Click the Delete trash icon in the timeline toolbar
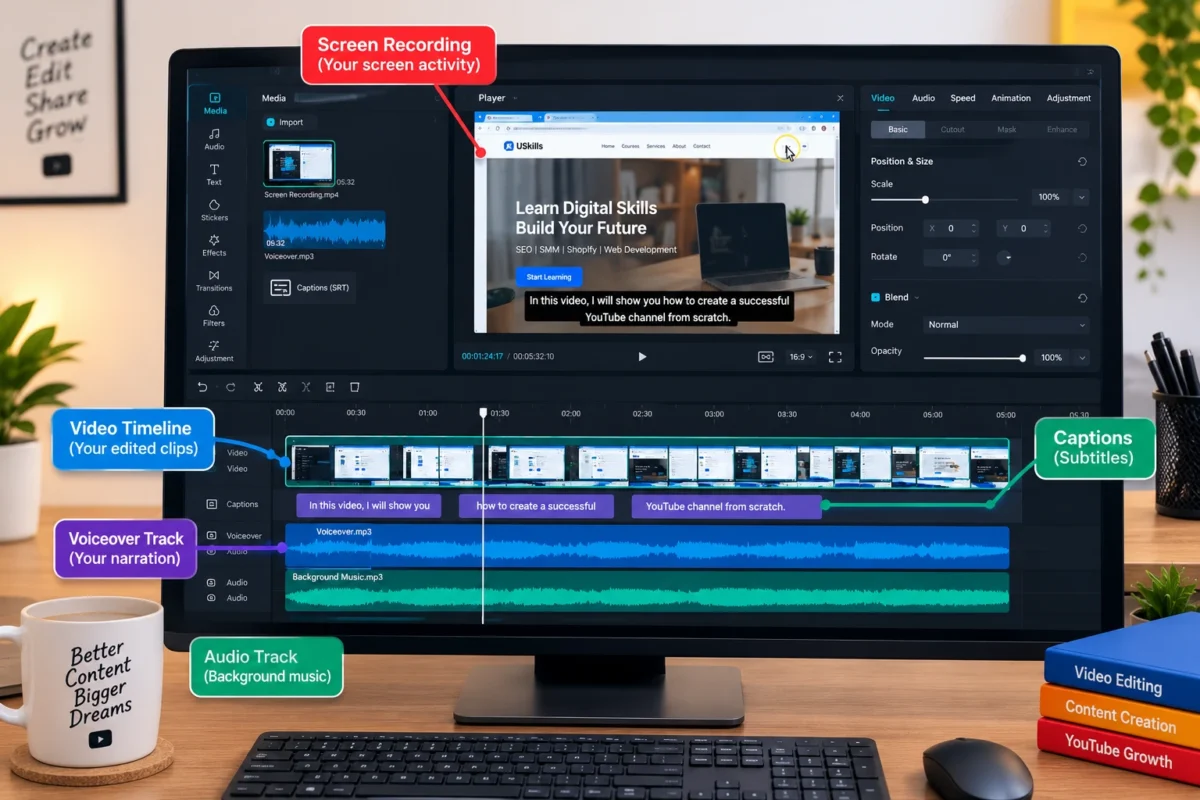Image resolution: width=1200 pixels, height=800 pixels. [x=354, y=387]
